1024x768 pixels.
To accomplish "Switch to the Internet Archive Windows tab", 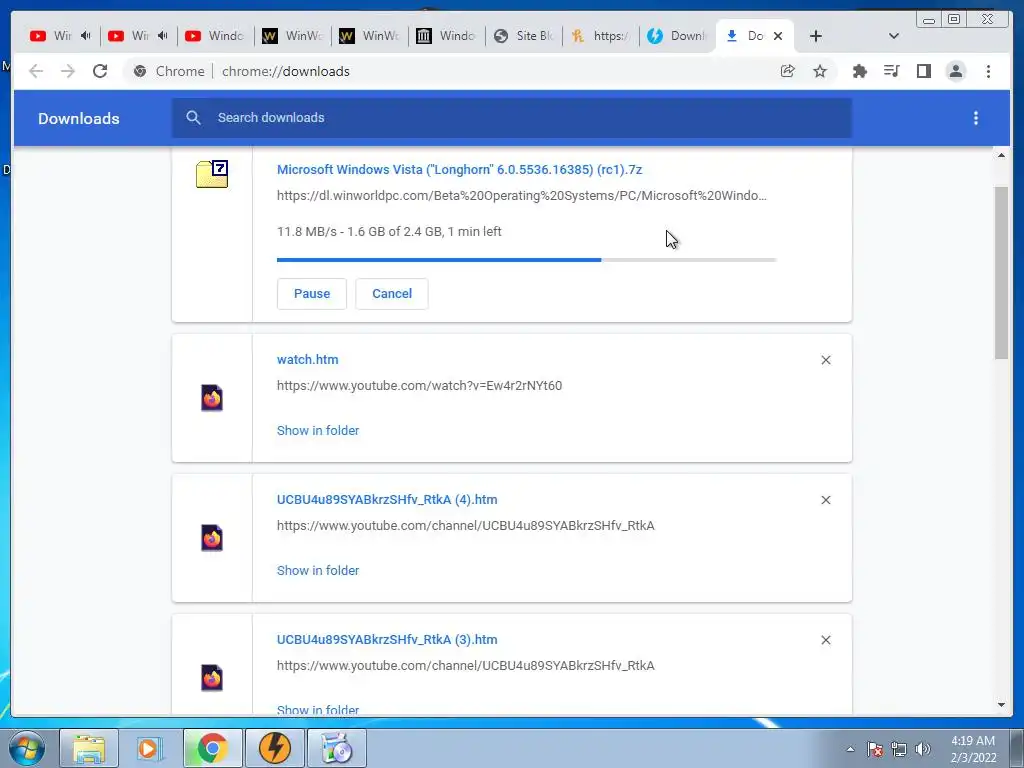I will (x=446, y=36).
